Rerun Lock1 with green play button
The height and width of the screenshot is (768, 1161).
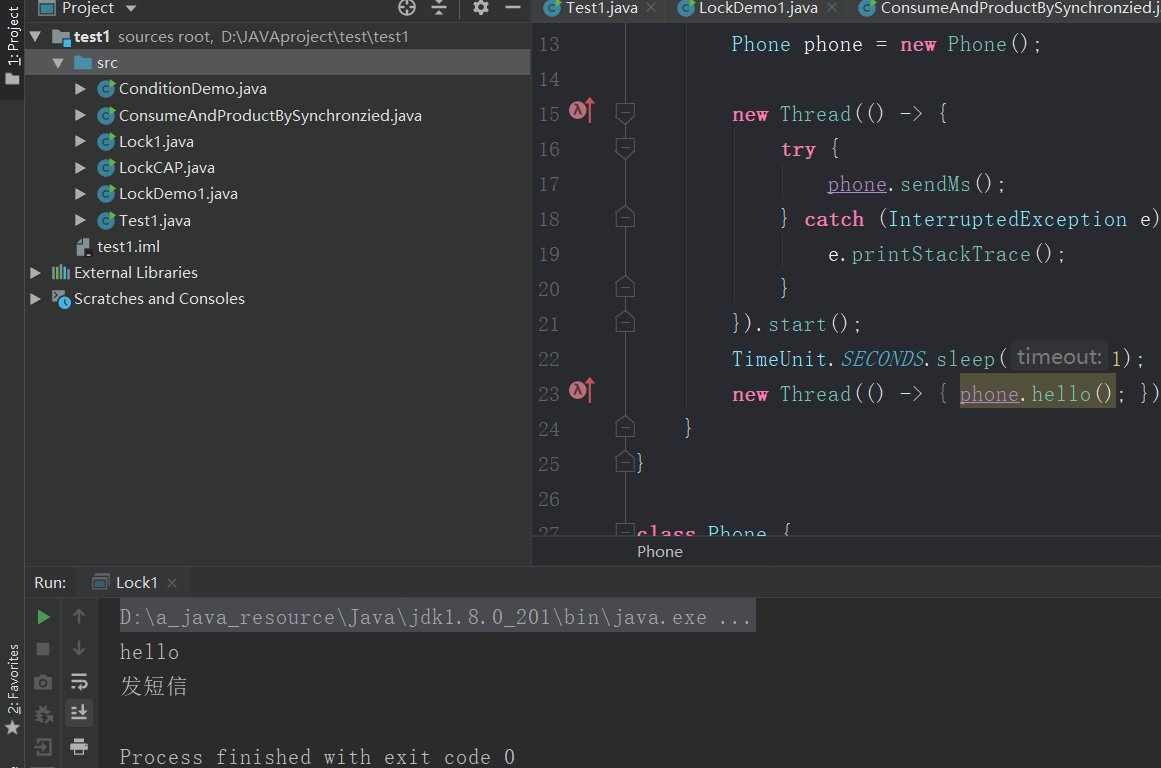pyautogui.click(x=43, y=617)
